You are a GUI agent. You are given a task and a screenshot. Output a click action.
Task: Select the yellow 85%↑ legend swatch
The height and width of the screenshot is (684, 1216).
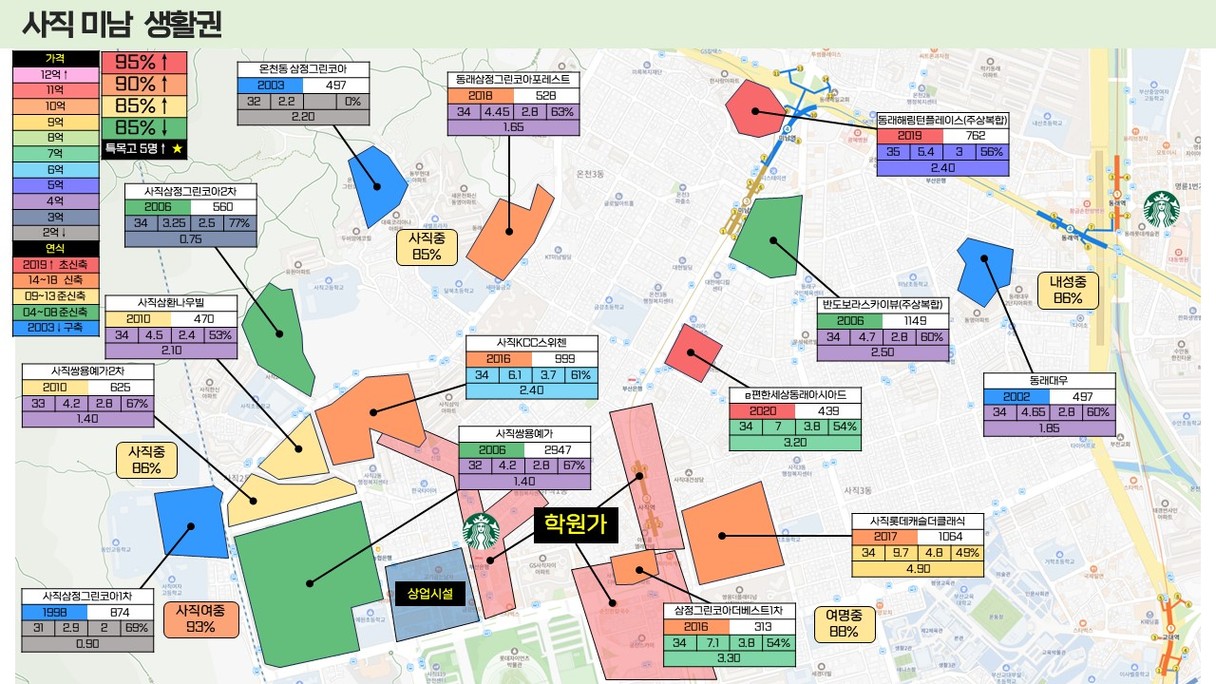143,106
